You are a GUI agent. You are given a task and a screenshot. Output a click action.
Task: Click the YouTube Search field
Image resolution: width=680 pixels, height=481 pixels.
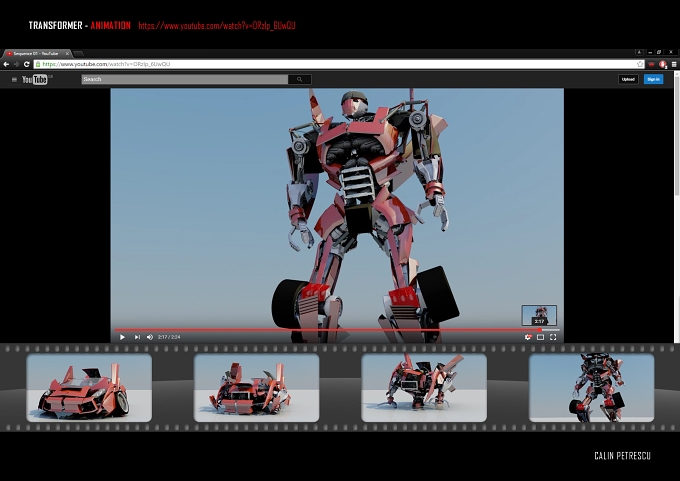point(185,79)
